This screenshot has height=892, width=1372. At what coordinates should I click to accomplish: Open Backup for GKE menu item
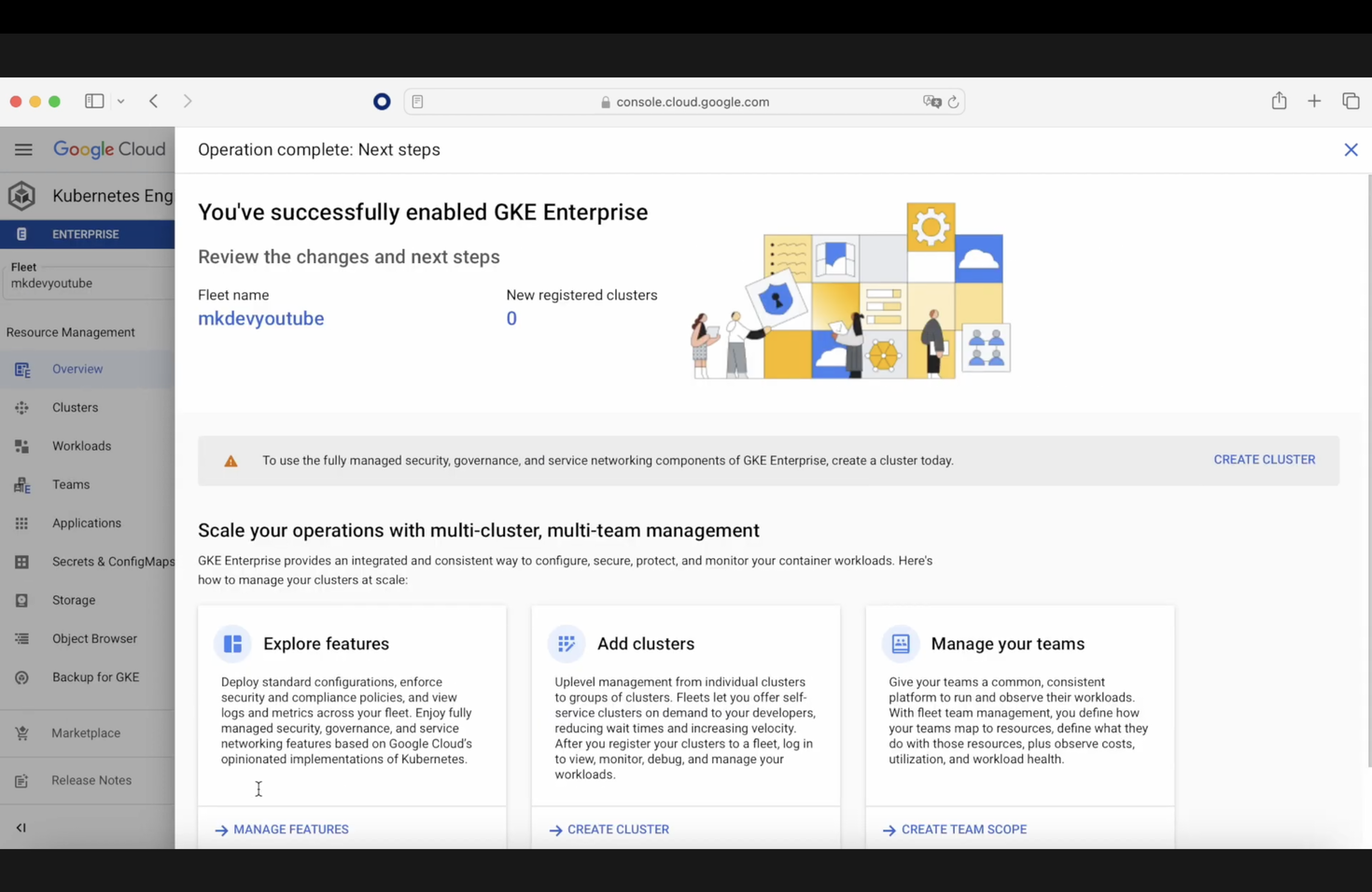pyautogui.click(x=88, y=677)
